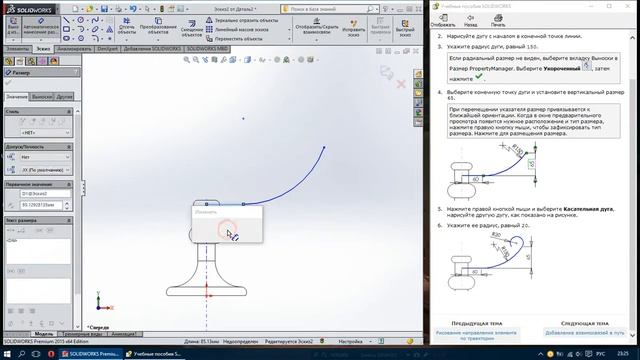
Task: Click the Print icon in SolidWorks toolbar
Action: (118, 9)
